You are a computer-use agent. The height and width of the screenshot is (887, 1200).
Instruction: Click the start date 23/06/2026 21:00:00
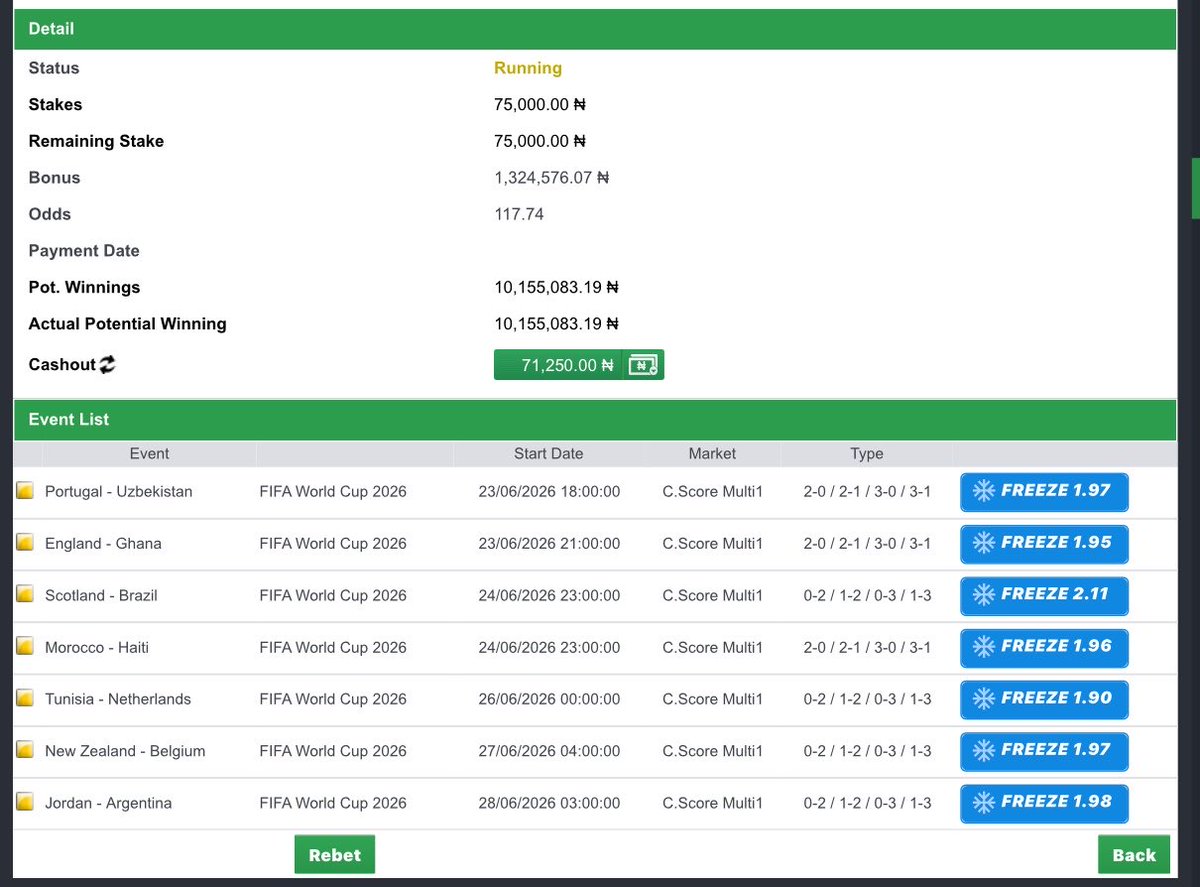coord(549,543)
